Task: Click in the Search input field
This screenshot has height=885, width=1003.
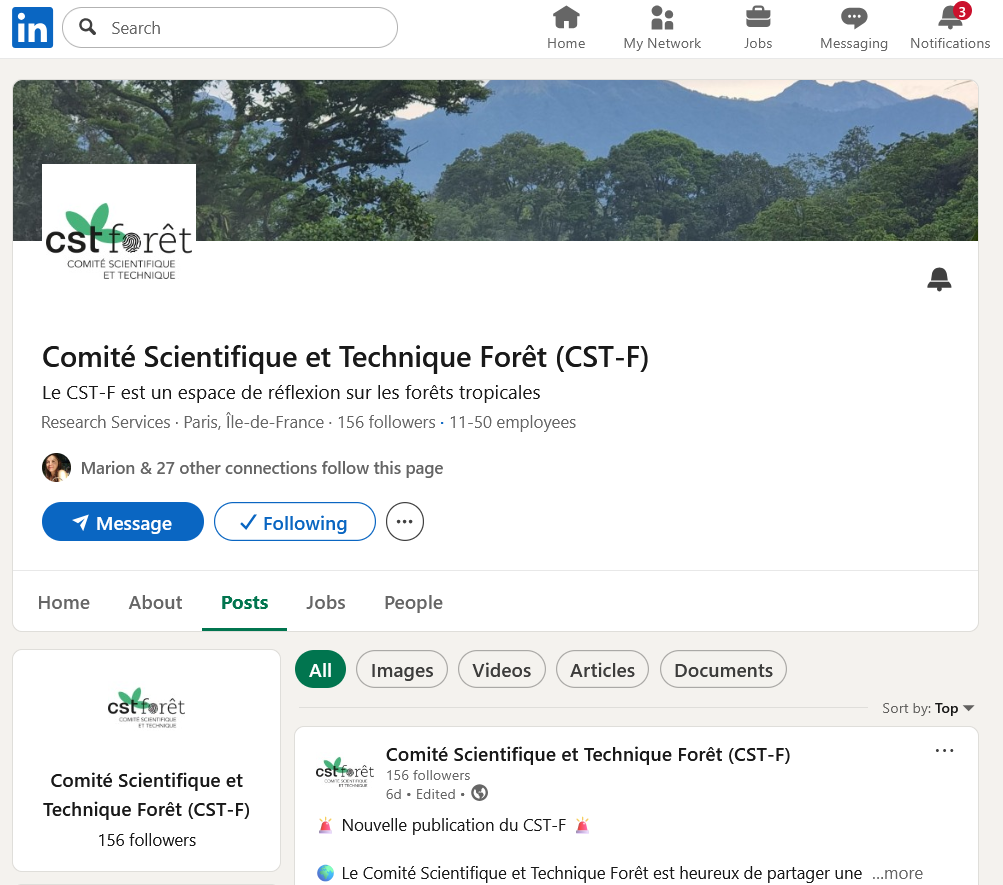Action: (x=240, y=28)
